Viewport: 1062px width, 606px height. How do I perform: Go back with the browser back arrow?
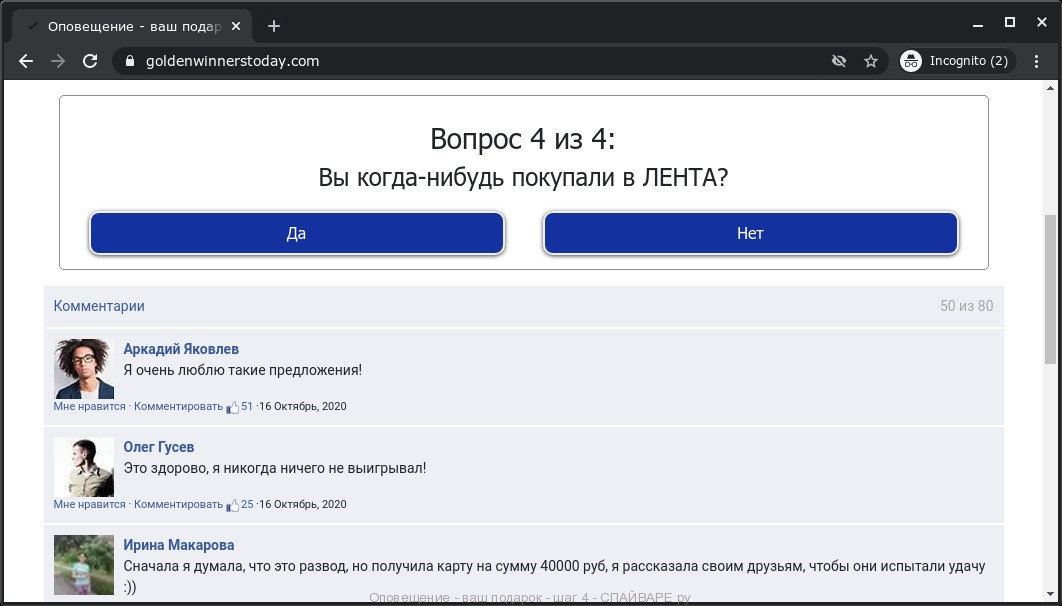26,61
